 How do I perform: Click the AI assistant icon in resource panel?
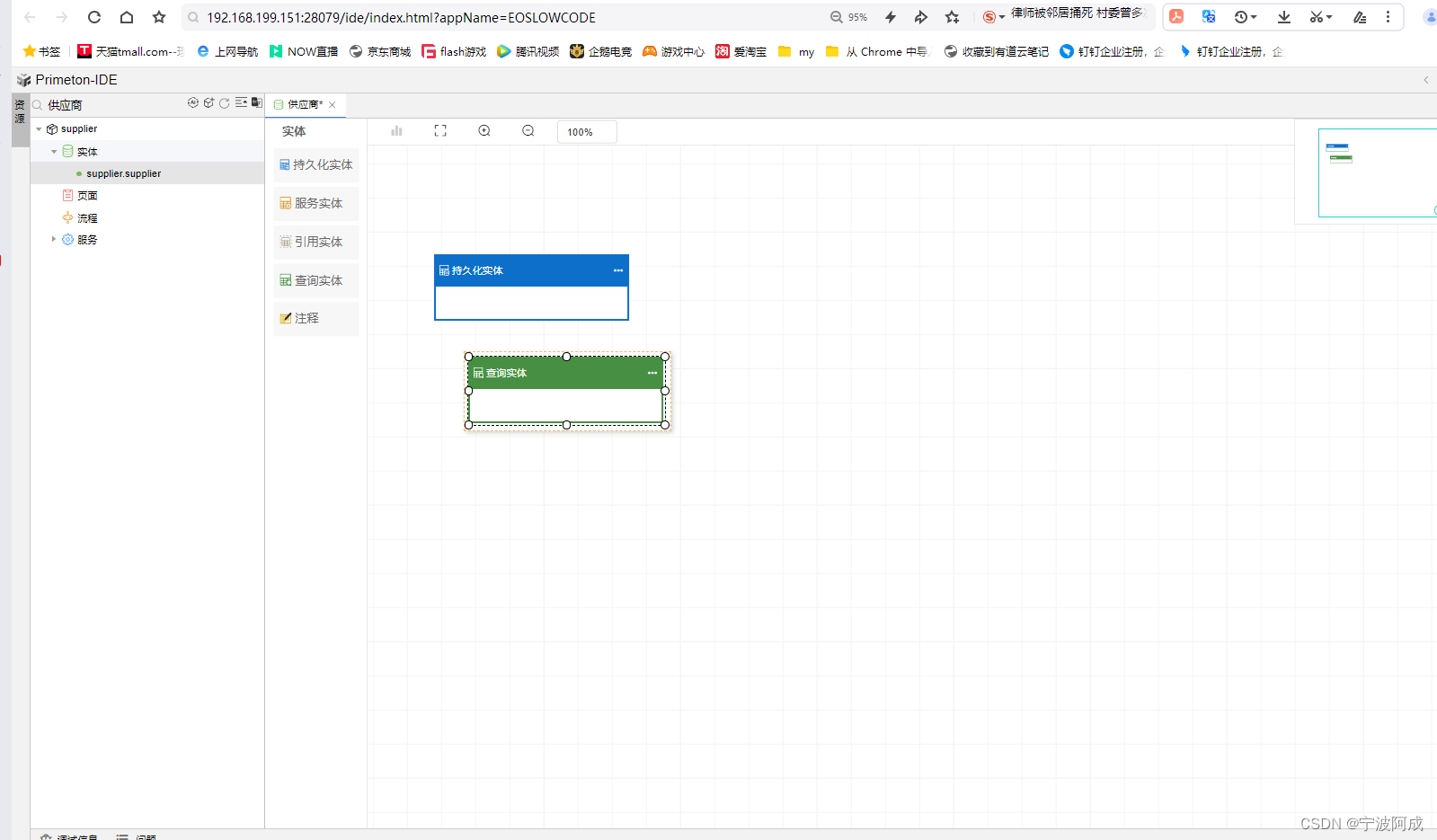click(192, 102)
